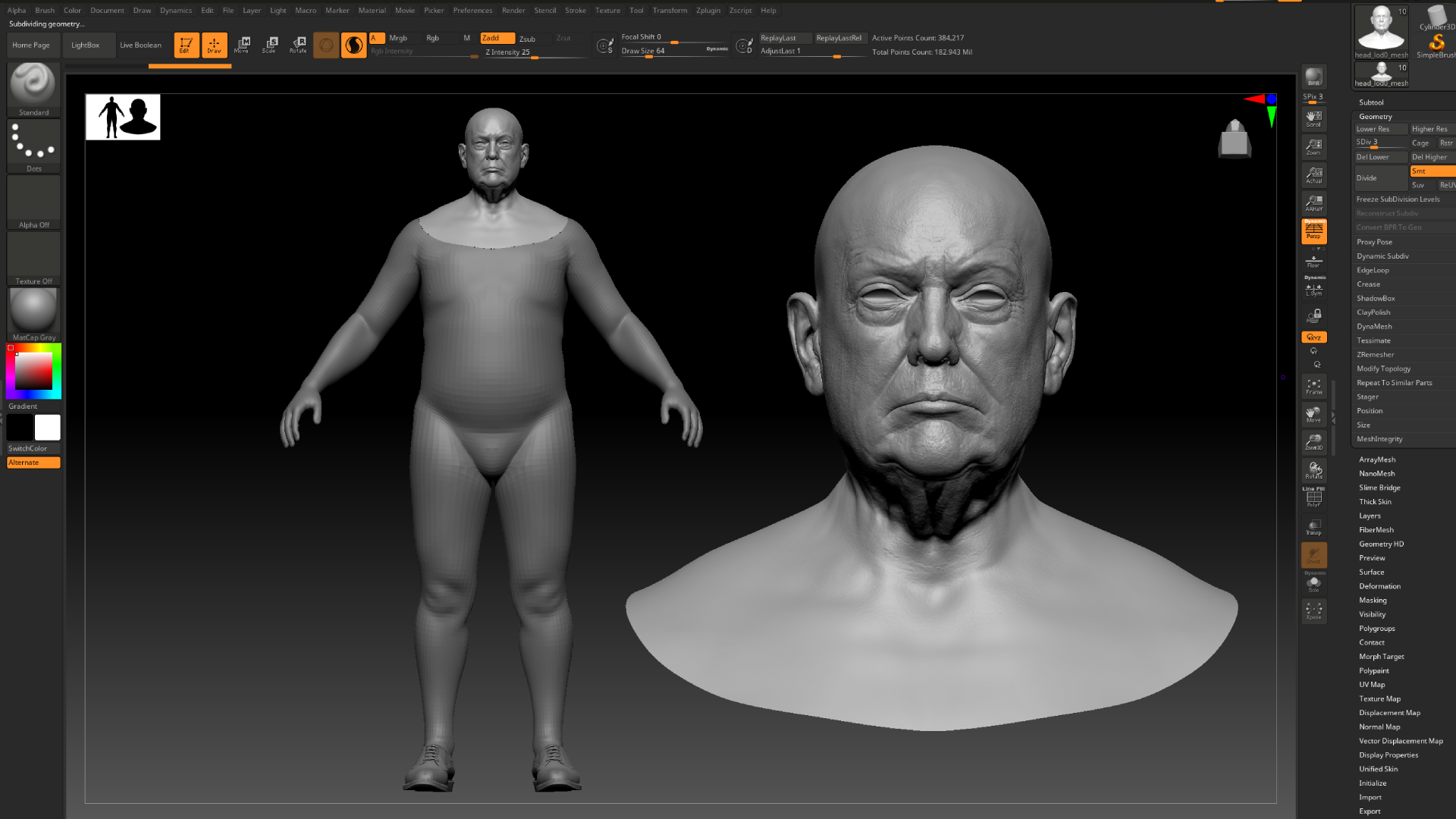Activate Edit mode button

point(187,45)
